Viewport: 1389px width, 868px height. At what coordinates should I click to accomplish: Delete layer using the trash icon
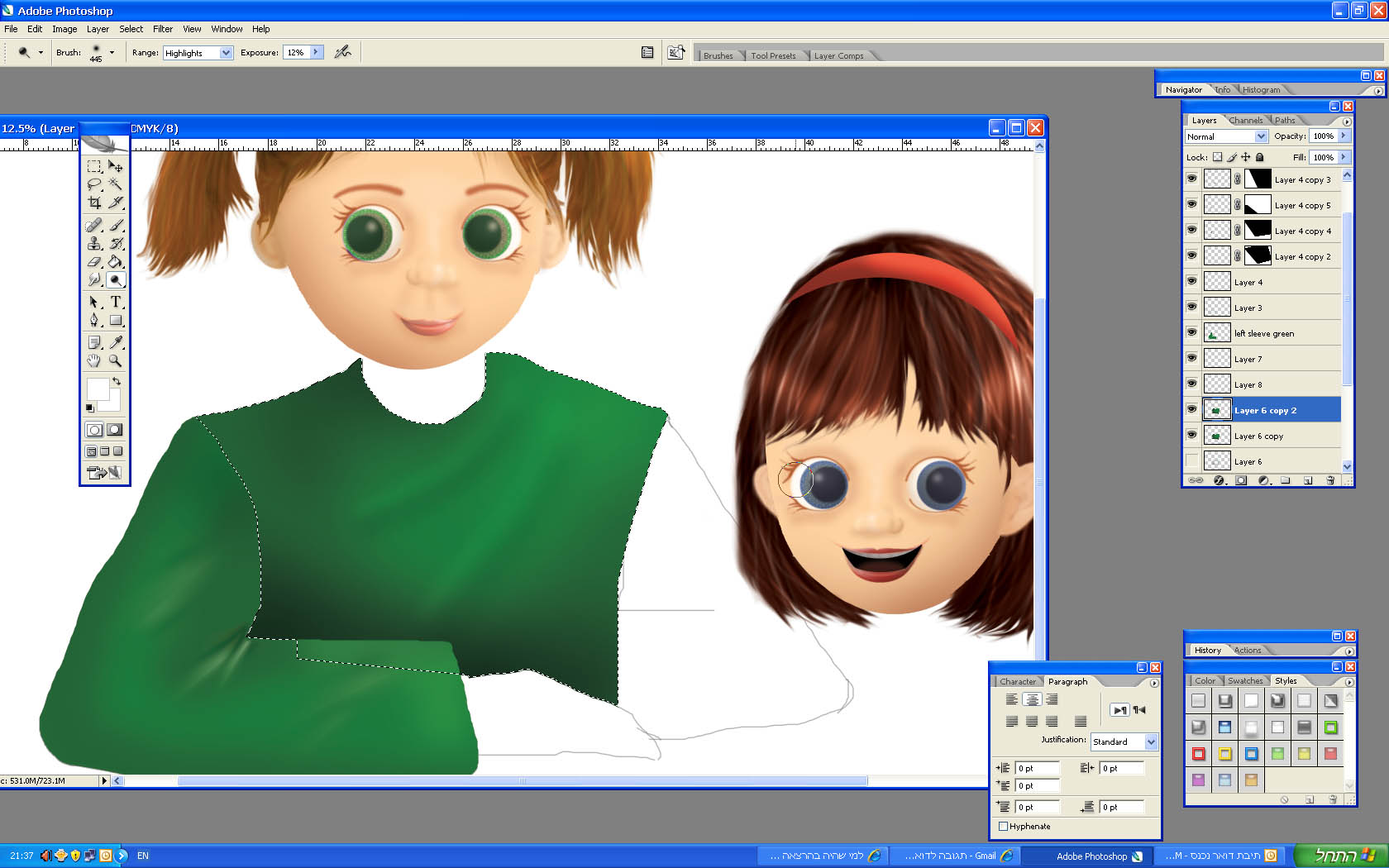click(x=1329, y=480)
